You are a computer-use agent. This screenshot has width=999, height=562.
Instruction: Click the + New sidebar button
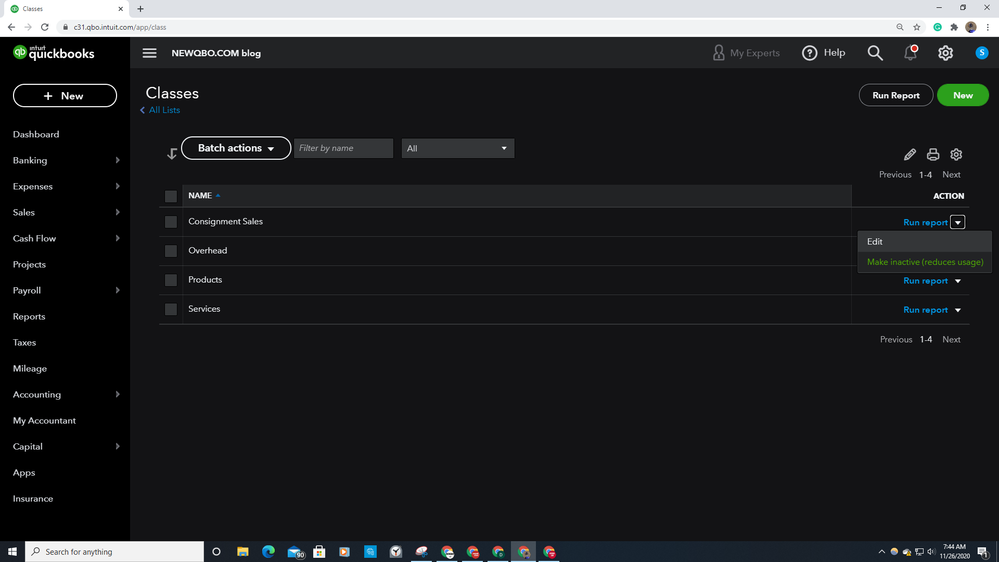(x=65, y=96)
